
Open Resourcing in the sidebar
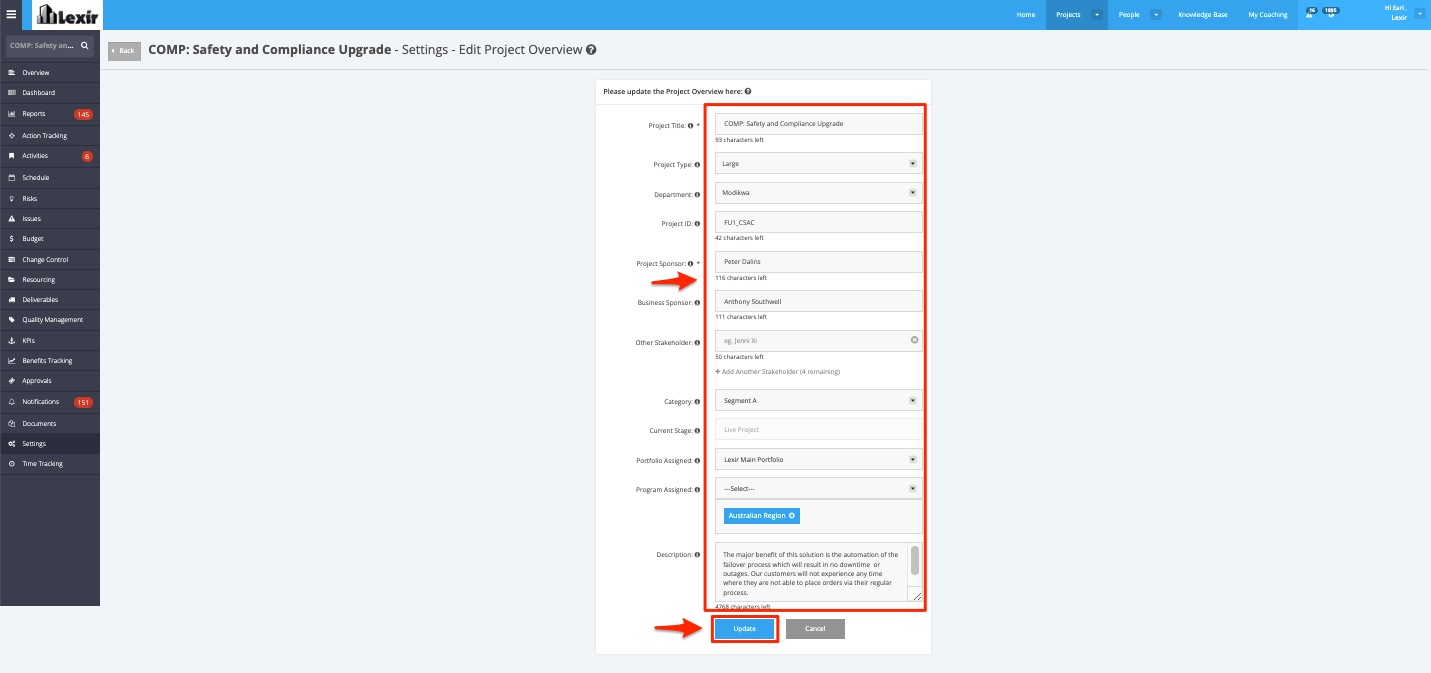(50, 280)
